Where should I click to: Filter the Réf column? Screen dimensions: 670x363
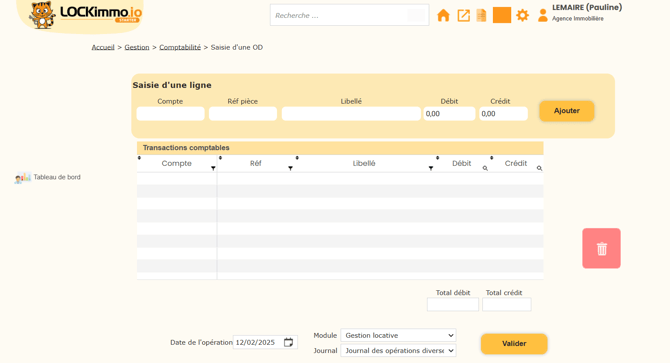tap(291, 168)
